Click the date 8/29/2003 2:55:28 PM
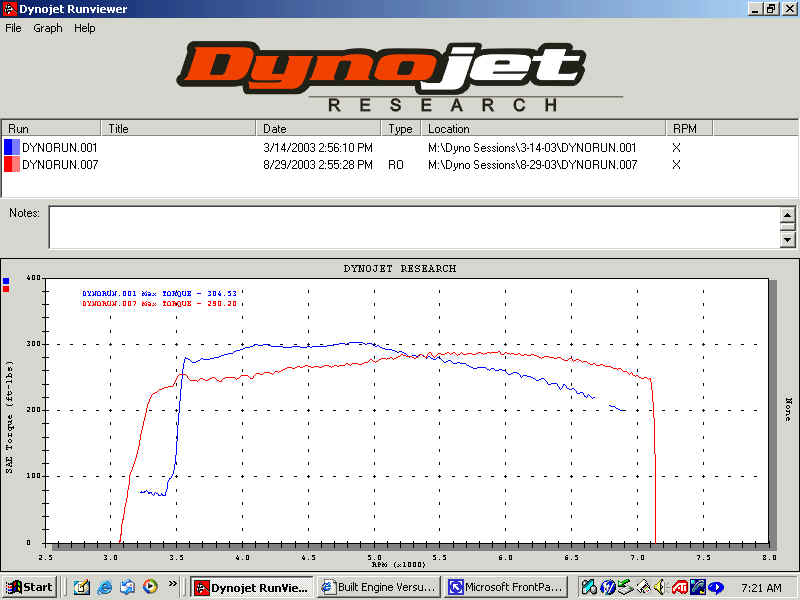800x600 pixels. point(318,165)
